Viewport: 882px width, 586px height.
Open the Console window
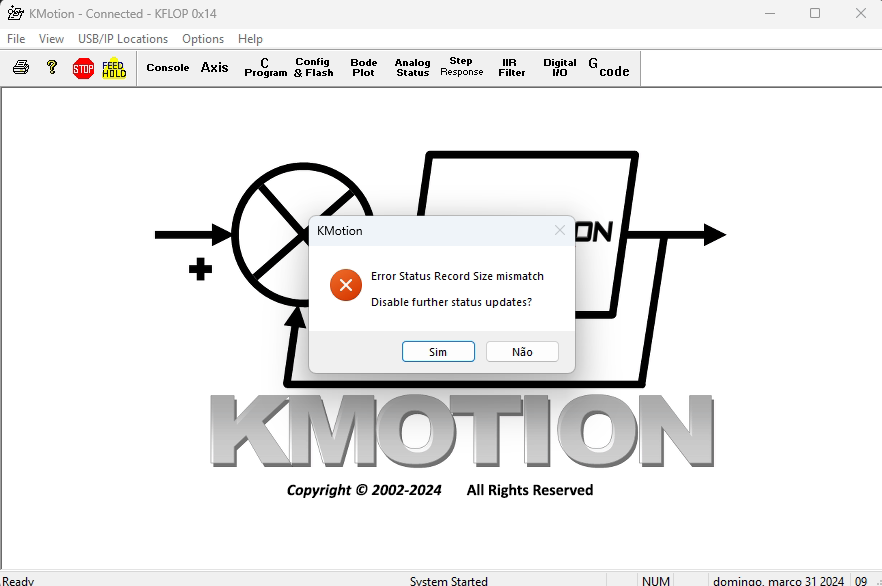pos(167,68)
